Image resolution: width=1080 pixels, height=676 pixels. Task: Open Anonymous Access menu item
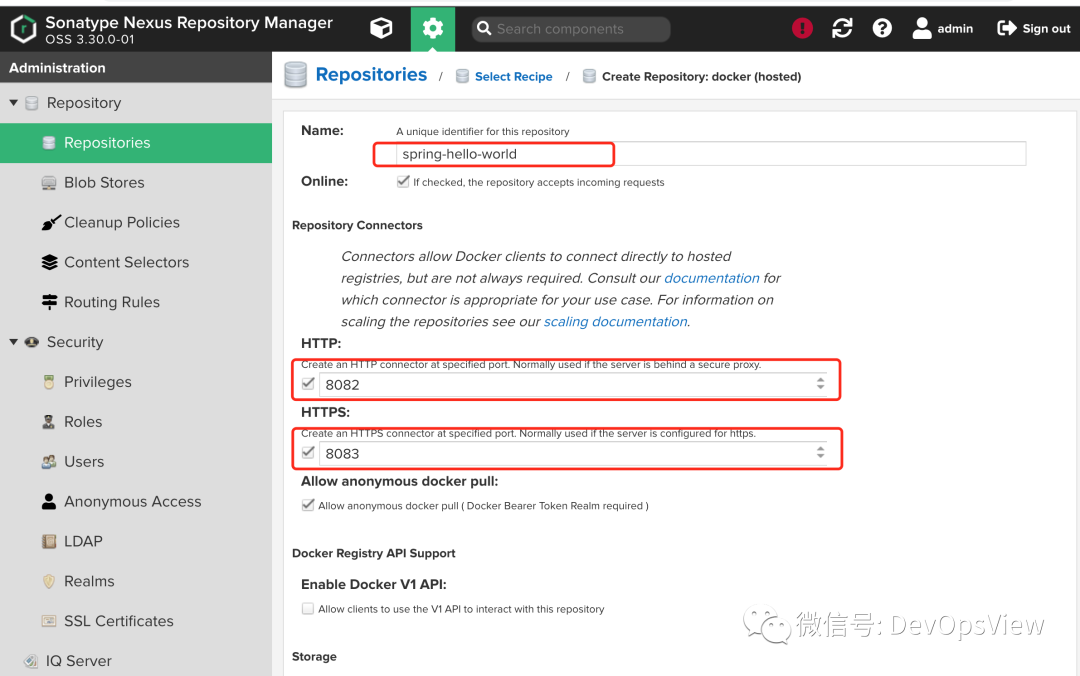tap(136, 502)
